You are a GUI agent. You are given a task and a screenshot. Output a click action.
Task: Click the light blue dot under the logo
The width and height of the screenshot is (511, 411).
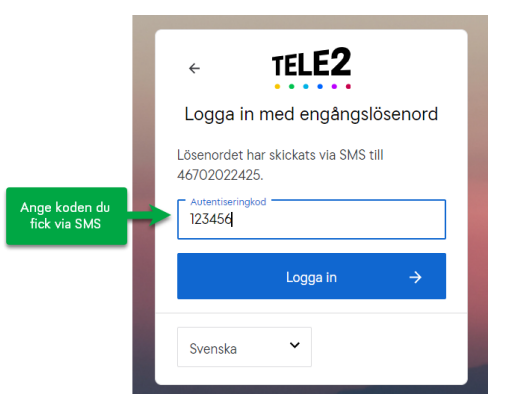pyautogui.click(x=306, y=87)
